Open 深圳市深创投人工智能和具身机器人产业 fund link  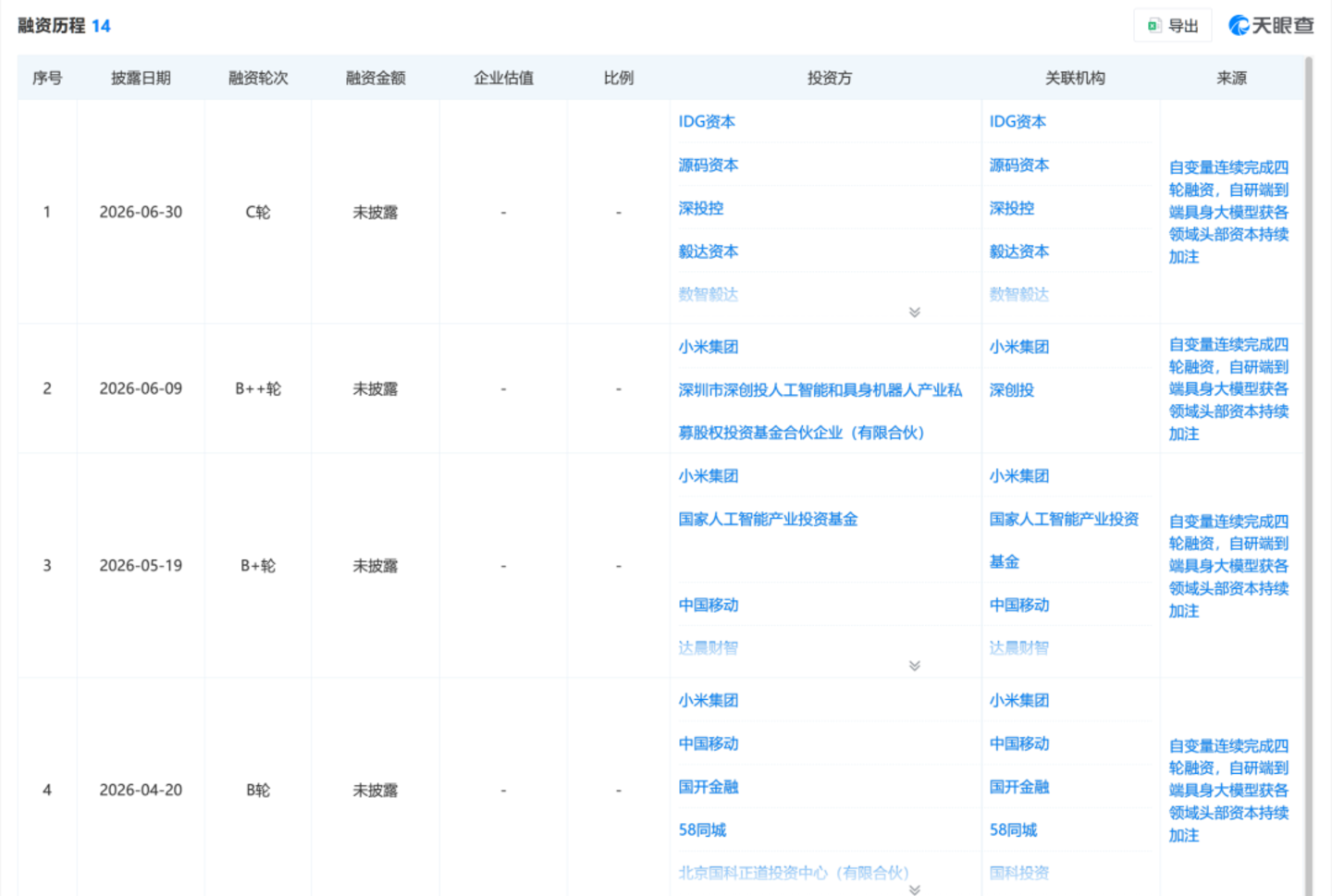820,411
